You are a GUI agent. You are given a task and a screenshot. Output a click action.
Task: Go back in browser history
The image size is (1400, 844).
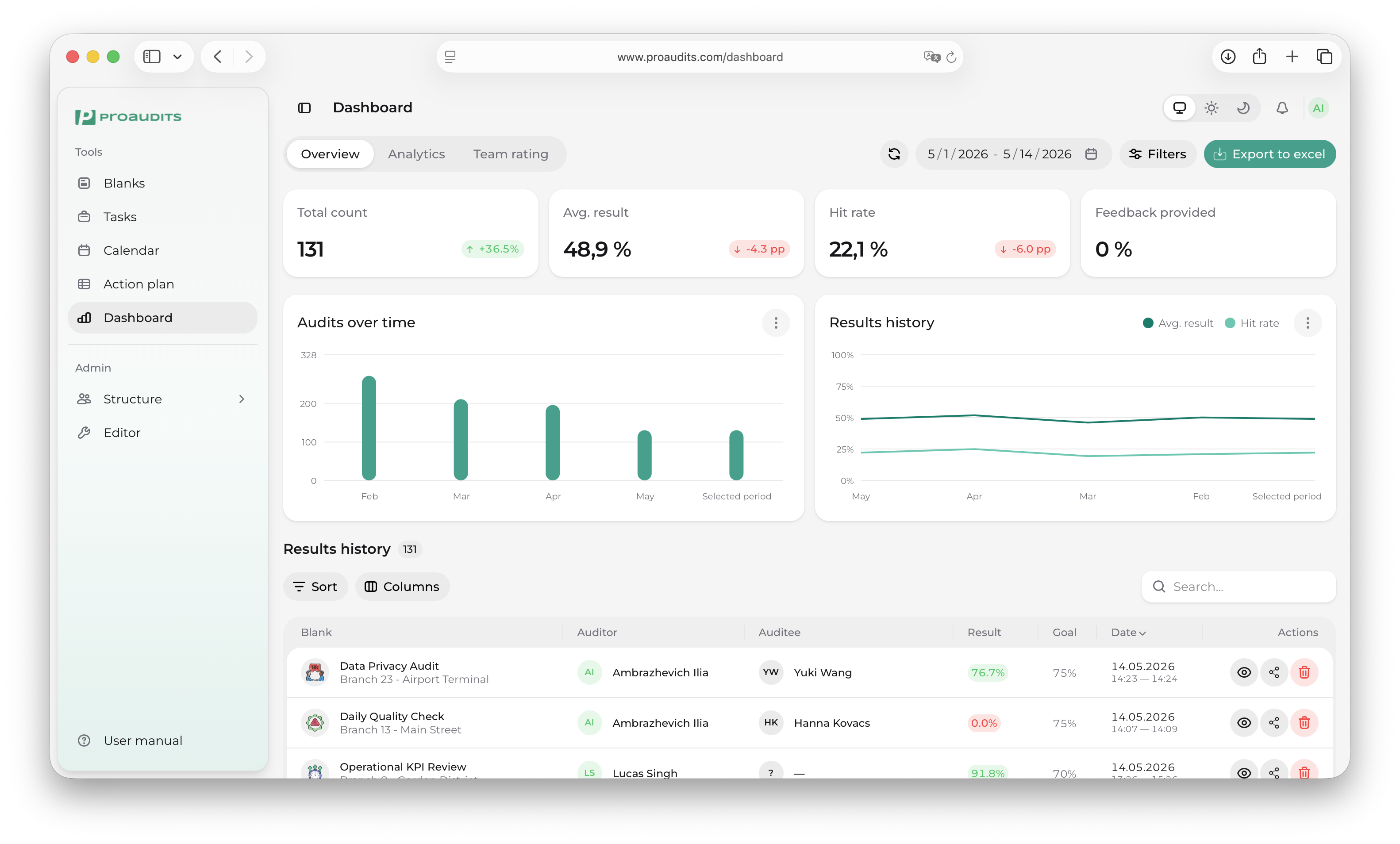tap(217, 57)
